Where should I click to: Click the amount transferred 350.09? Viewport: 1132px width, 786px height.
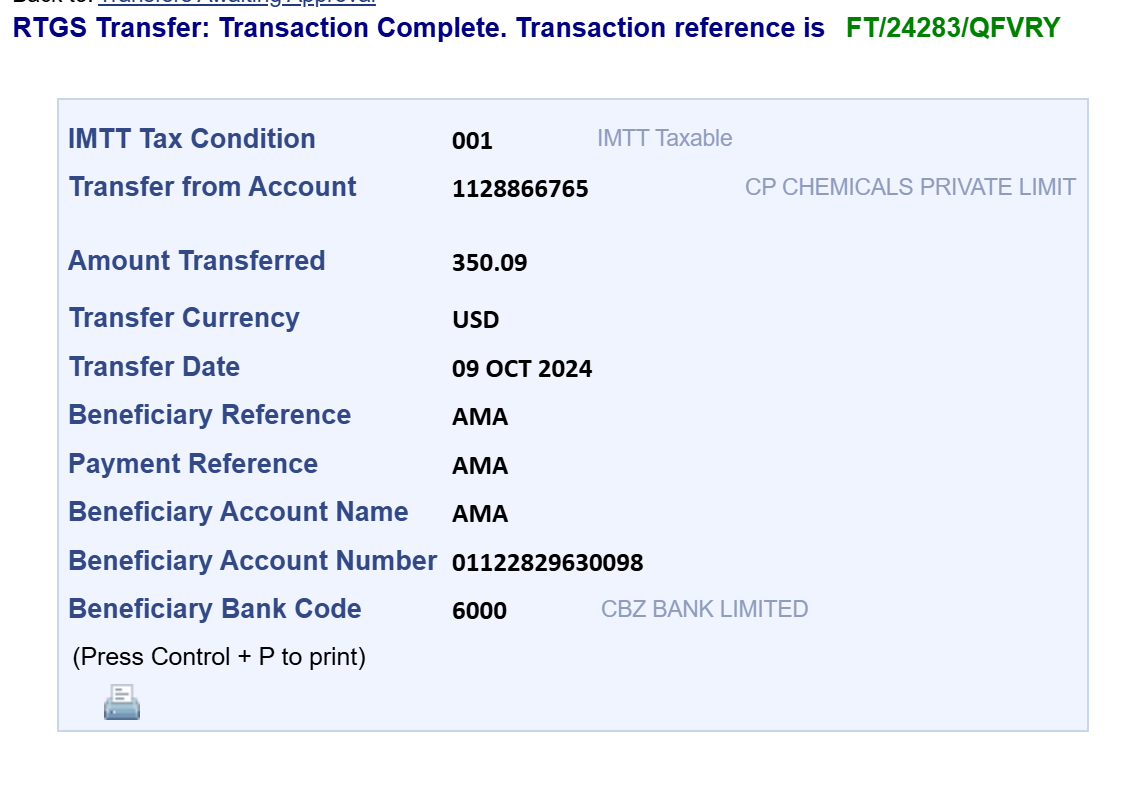(x=489, y=262)
